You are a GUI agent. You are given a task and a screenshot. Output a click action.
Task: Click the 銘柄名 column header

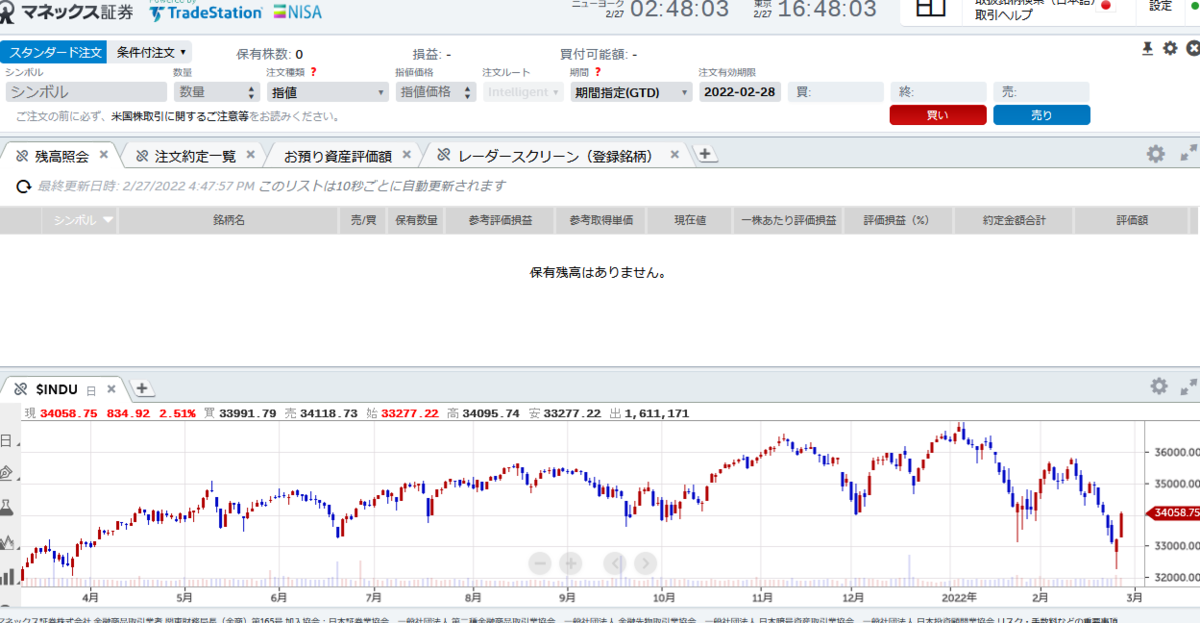229,220
